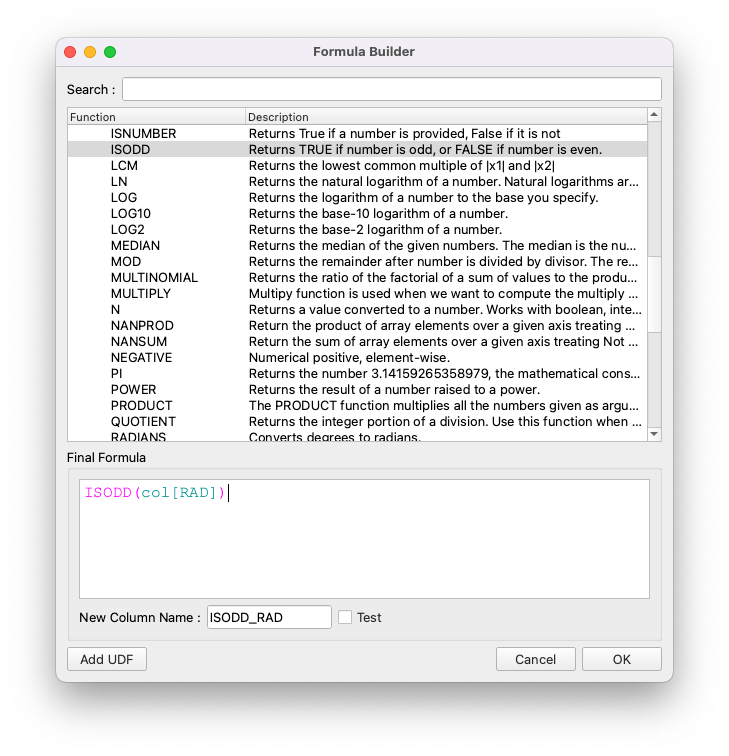This screenshot has height=756, width=729.
Task: Minimize the Formula Builder window
Action: (90, 52)
